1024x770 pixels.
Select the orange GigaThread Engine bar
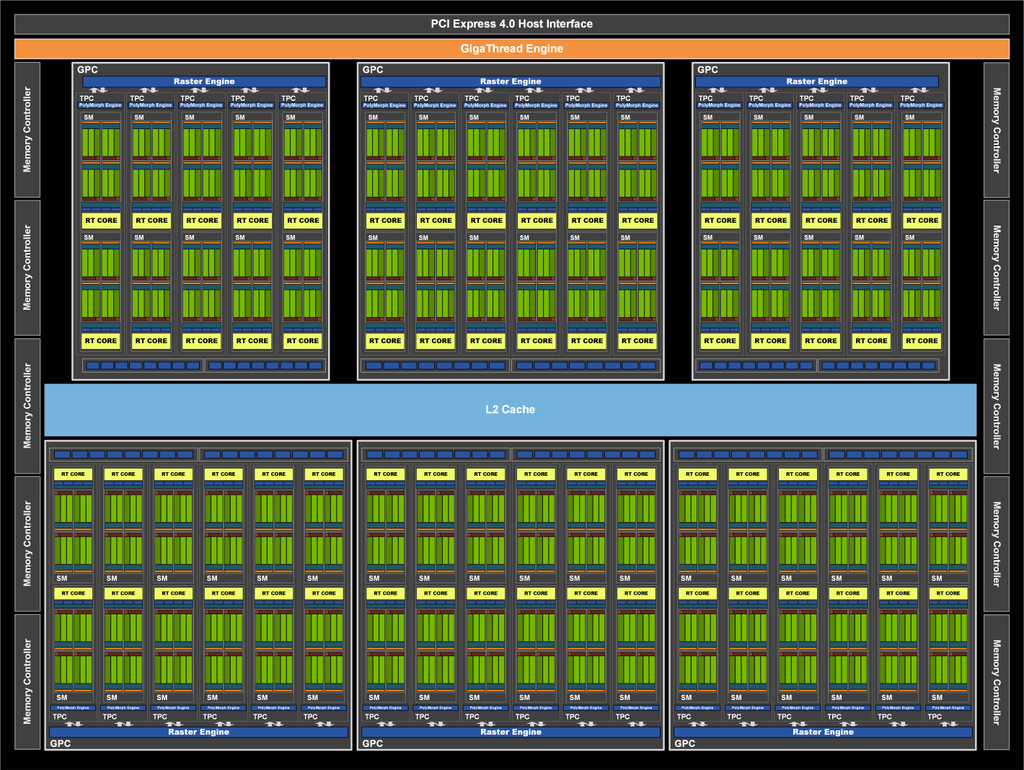click(x=511, y=48)
